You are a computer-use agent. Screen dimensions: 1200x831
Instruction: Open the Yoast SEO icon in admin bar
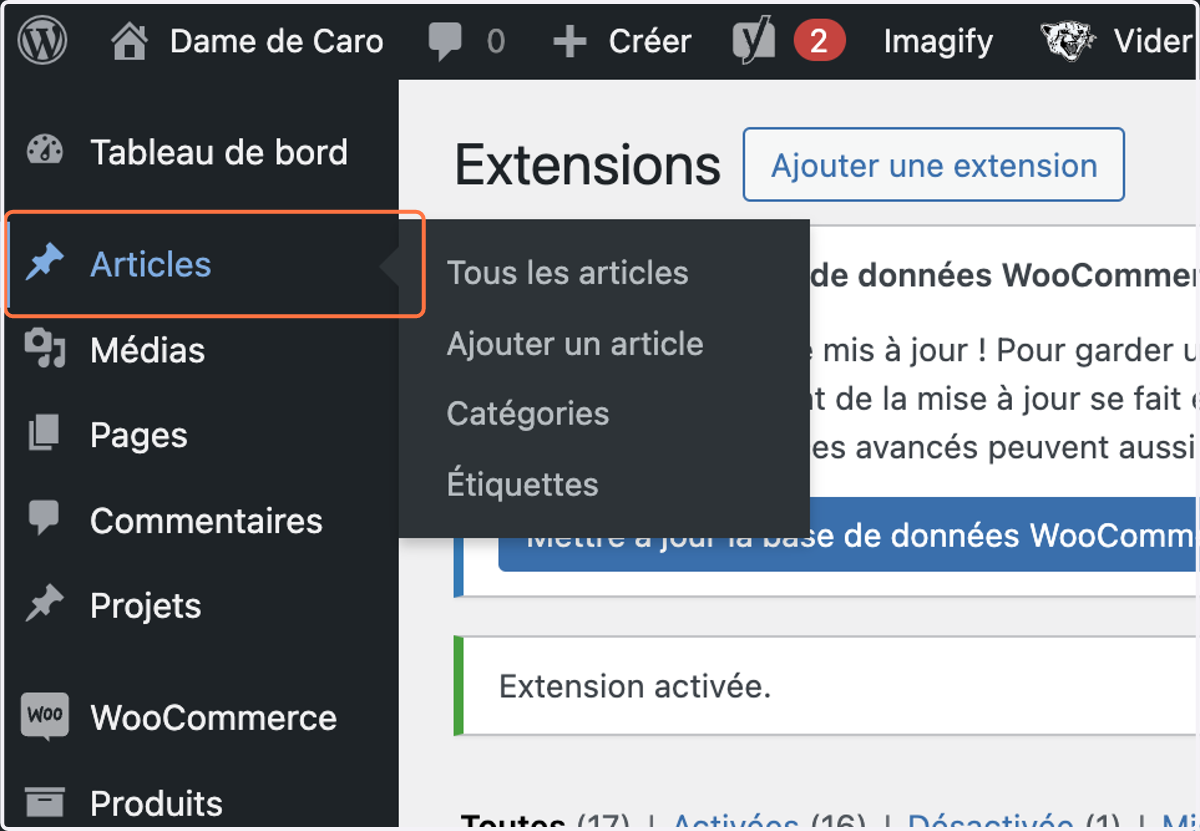tap(755, 41)
